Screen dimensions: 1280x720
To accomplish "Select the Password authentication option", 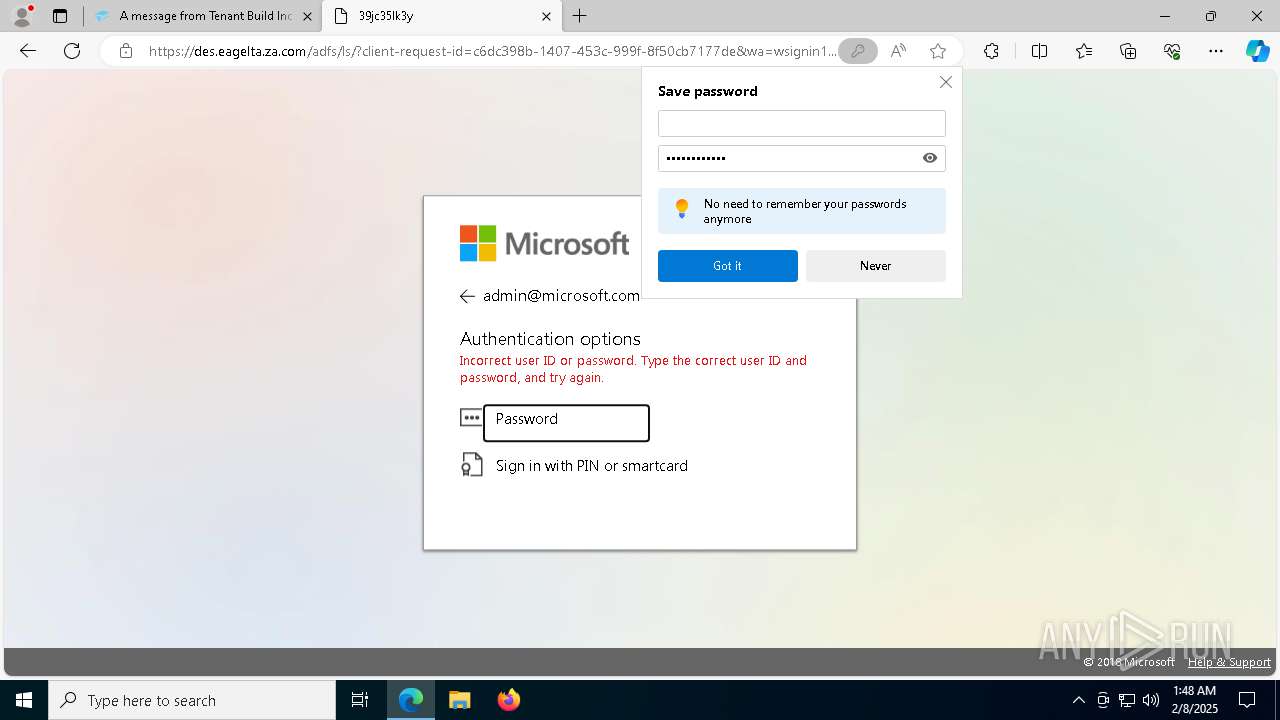I will pos(566,423).
